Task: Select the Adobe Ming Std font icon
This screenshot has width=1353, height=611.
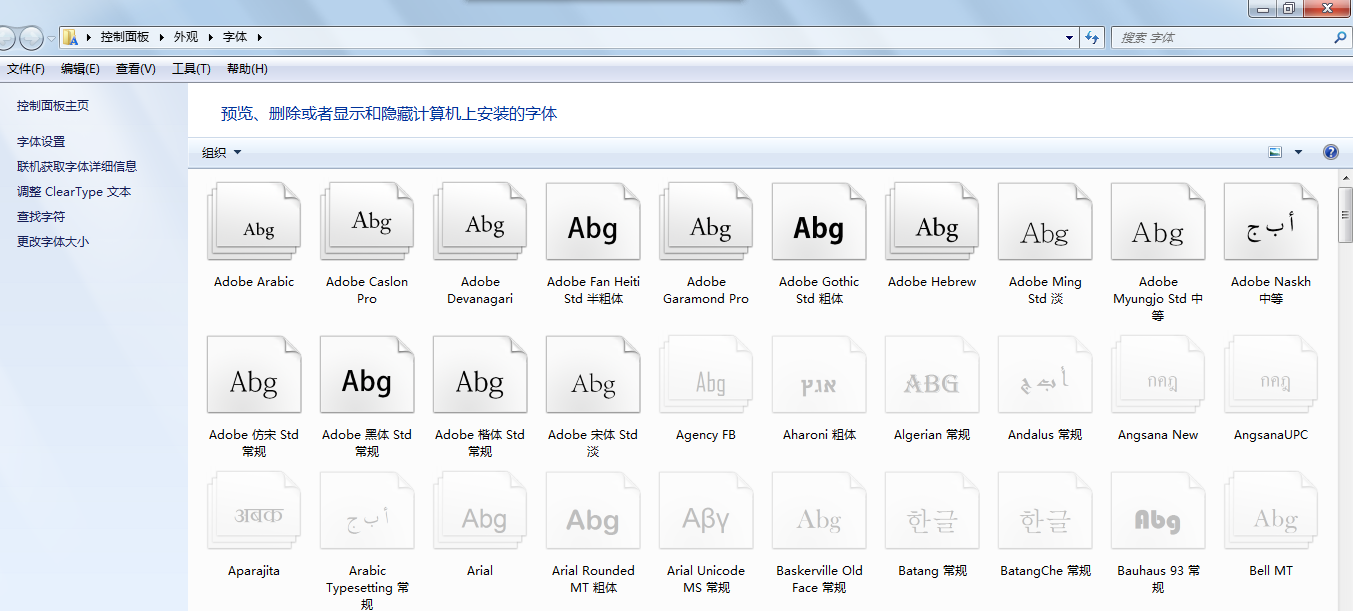Action: click(x=1045, y=223)
